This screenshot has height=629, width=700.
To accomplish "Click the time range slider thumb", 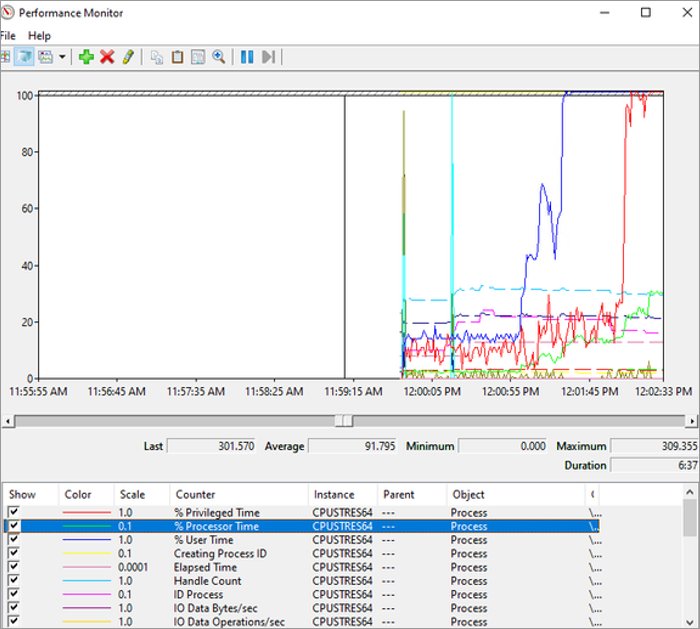I will [x=344, y=421].
